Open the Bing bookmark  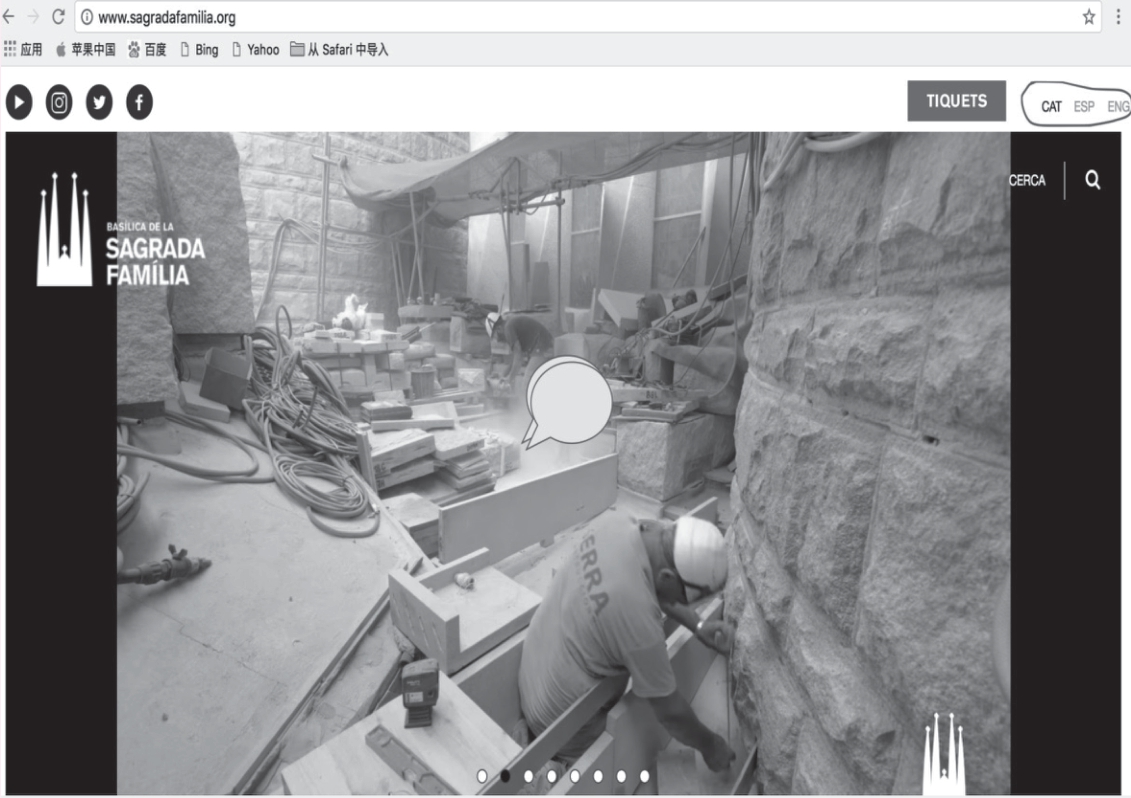point(199,49)
